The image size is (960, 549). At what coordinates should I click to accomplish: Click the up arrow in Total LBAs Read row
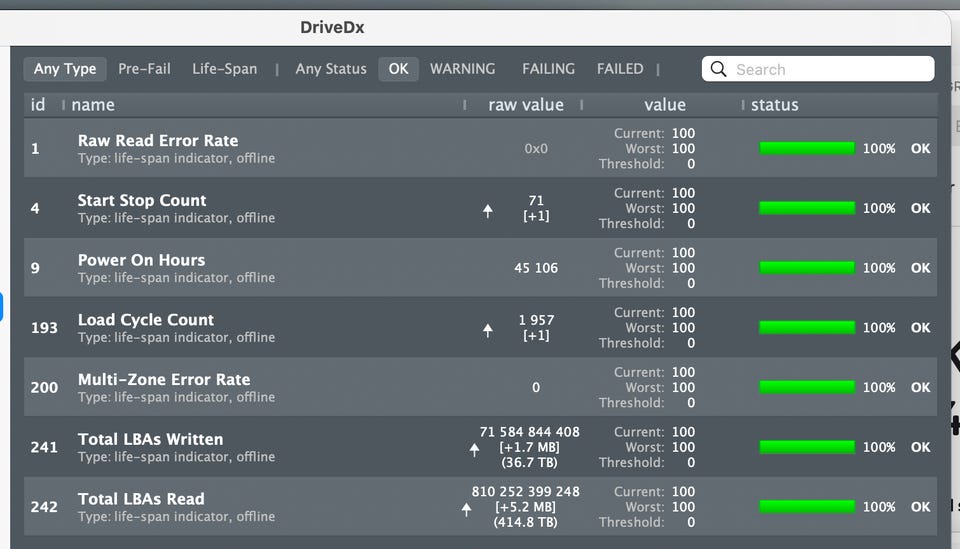466,509
